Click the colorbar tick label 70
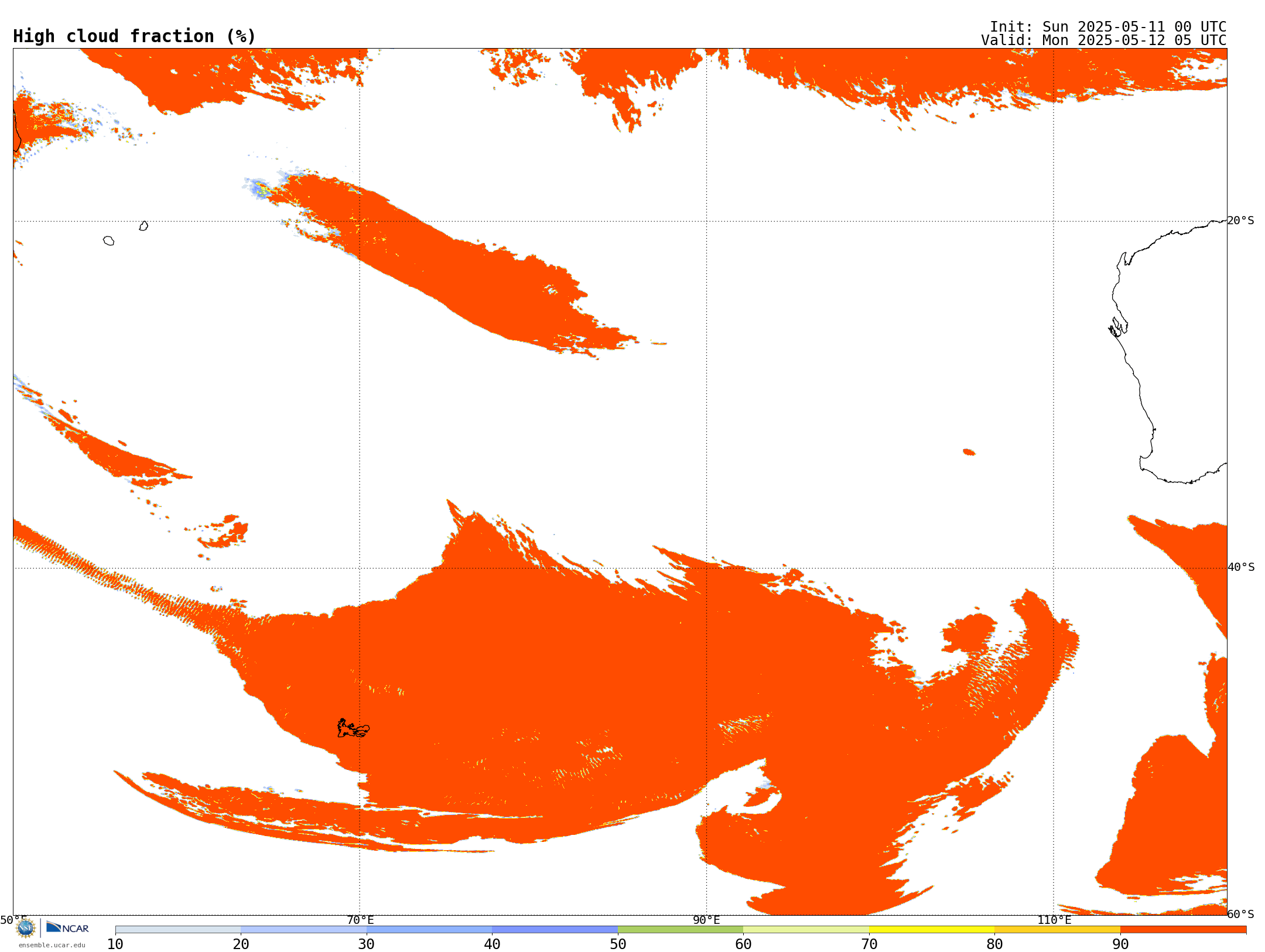The width and height of the screenshot is (1265, 952). (x=869, y=944)
